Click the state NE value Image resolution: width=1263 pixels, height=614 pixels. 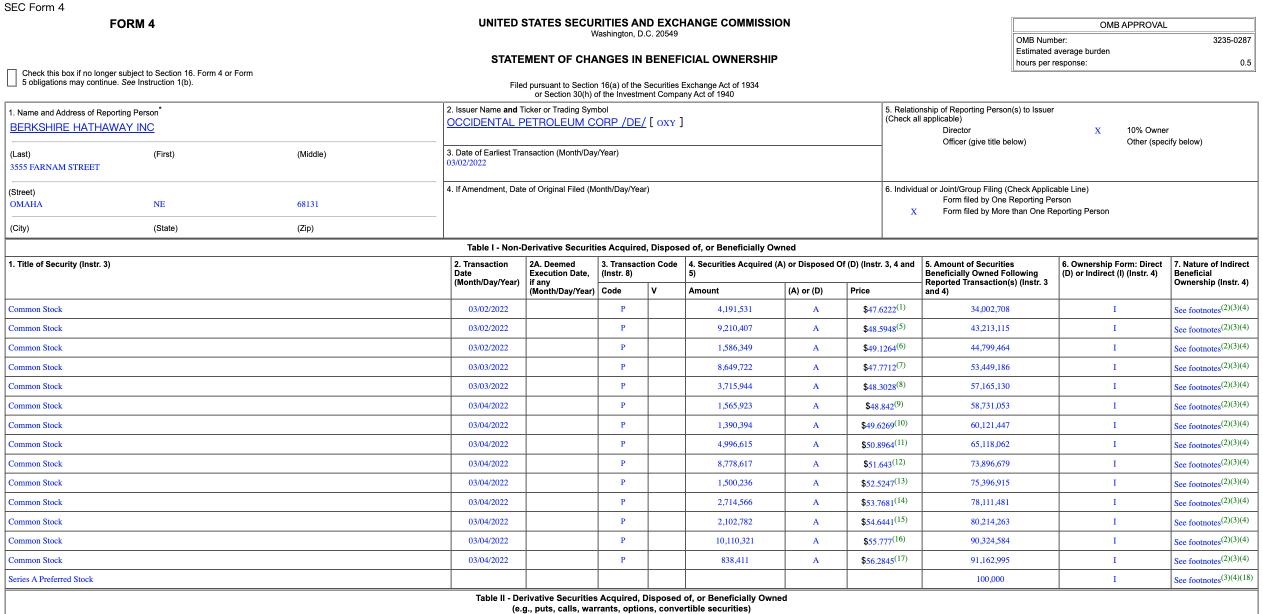click(x=159, y=204)
